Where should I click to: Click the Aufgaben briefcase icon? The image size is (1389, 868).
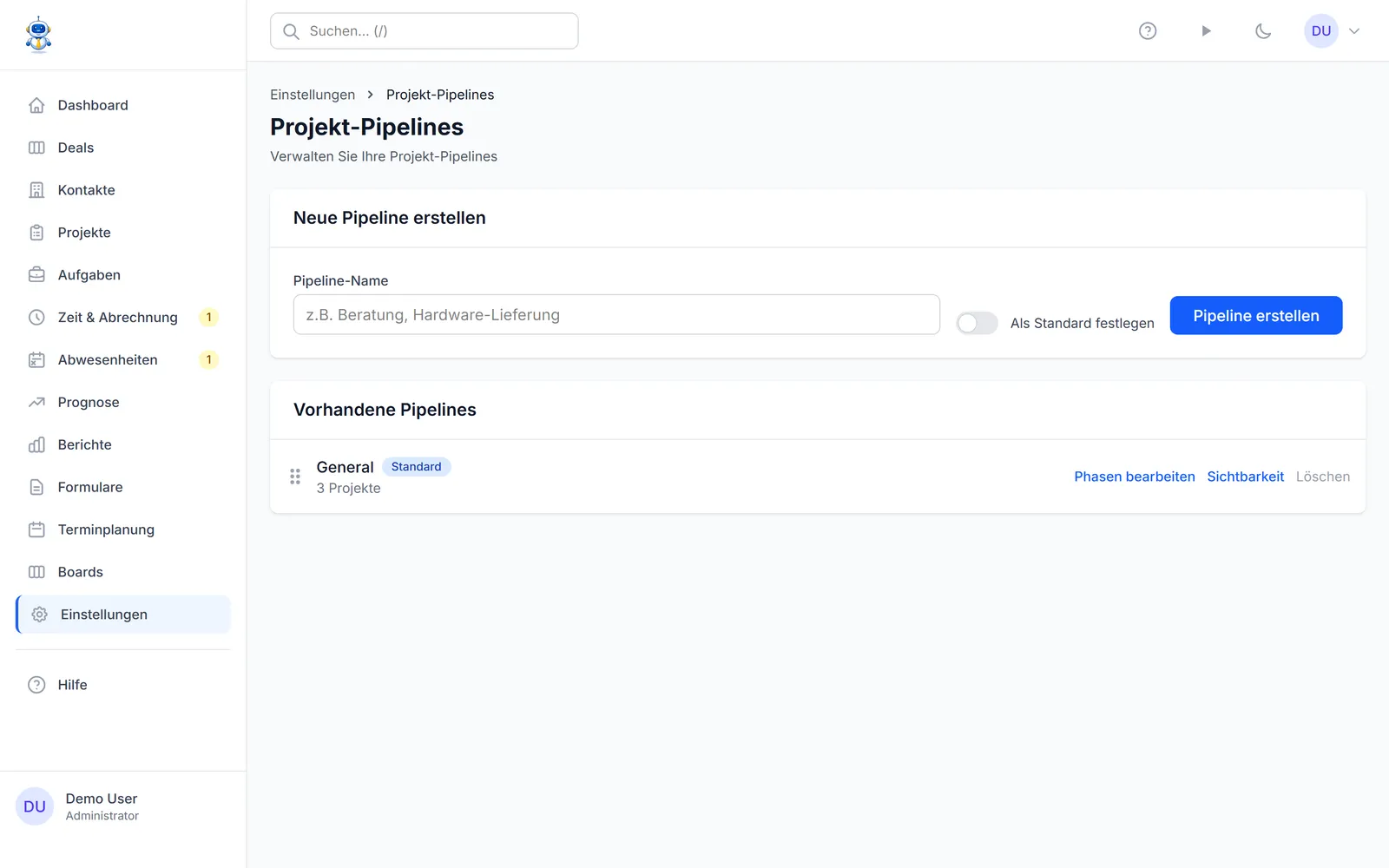click(x=36, y=275)
